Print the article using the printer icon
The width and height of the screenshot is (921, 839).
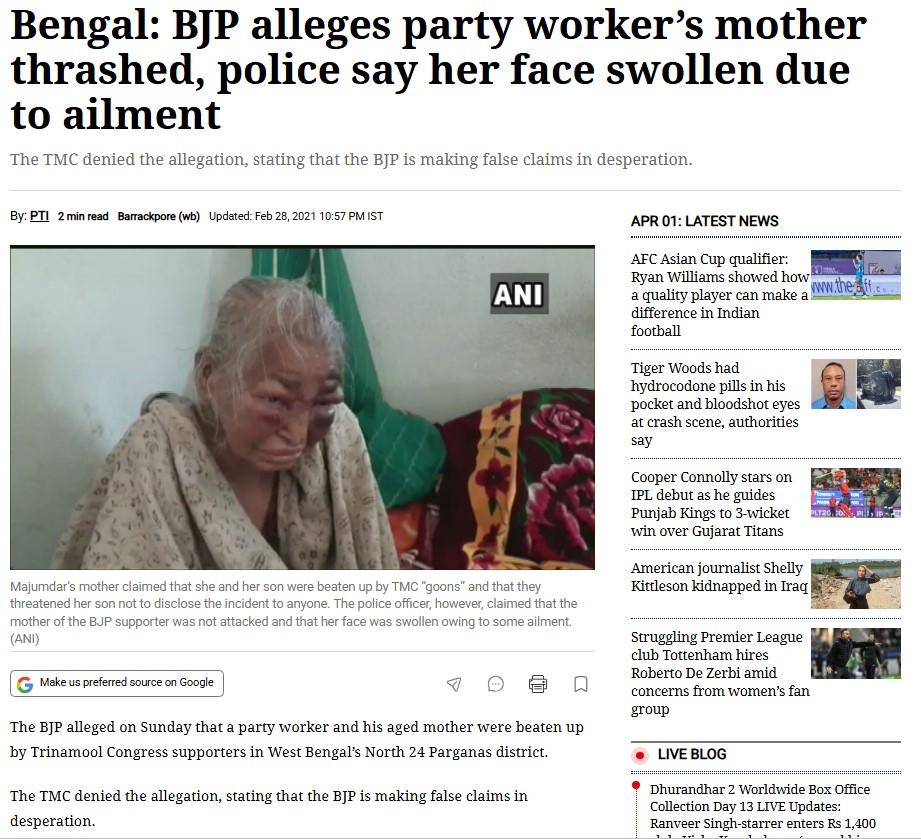tap(538, 684)
